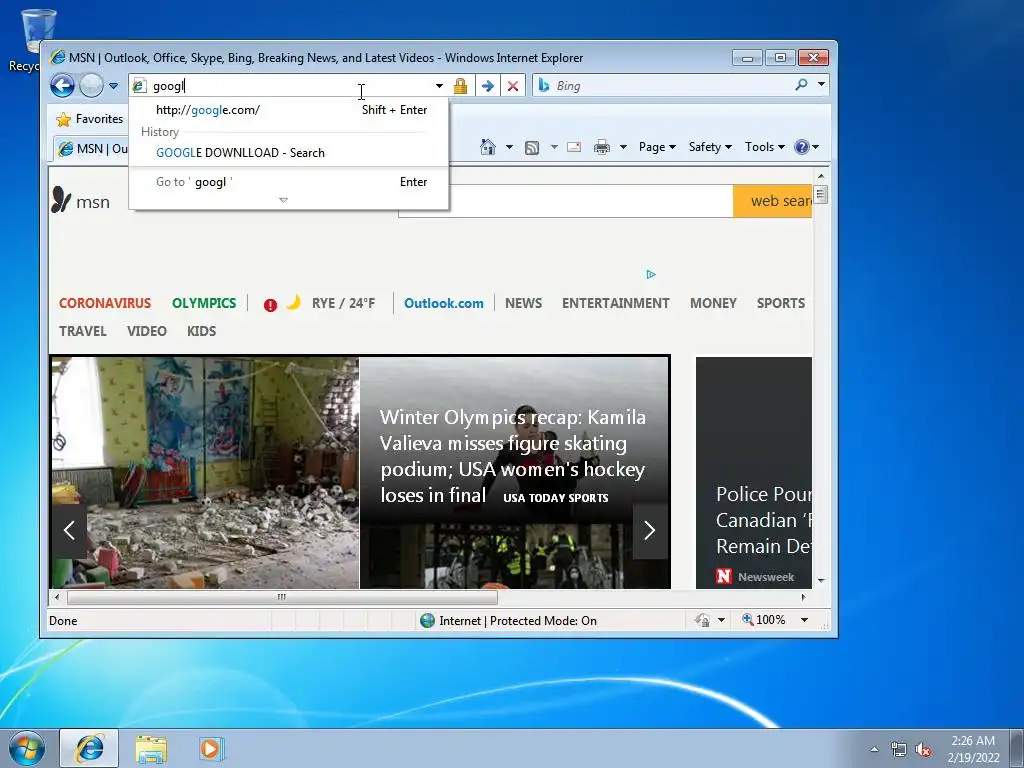Open the Safety menu
Screen dimensions: 1024x768
(710, 147)
